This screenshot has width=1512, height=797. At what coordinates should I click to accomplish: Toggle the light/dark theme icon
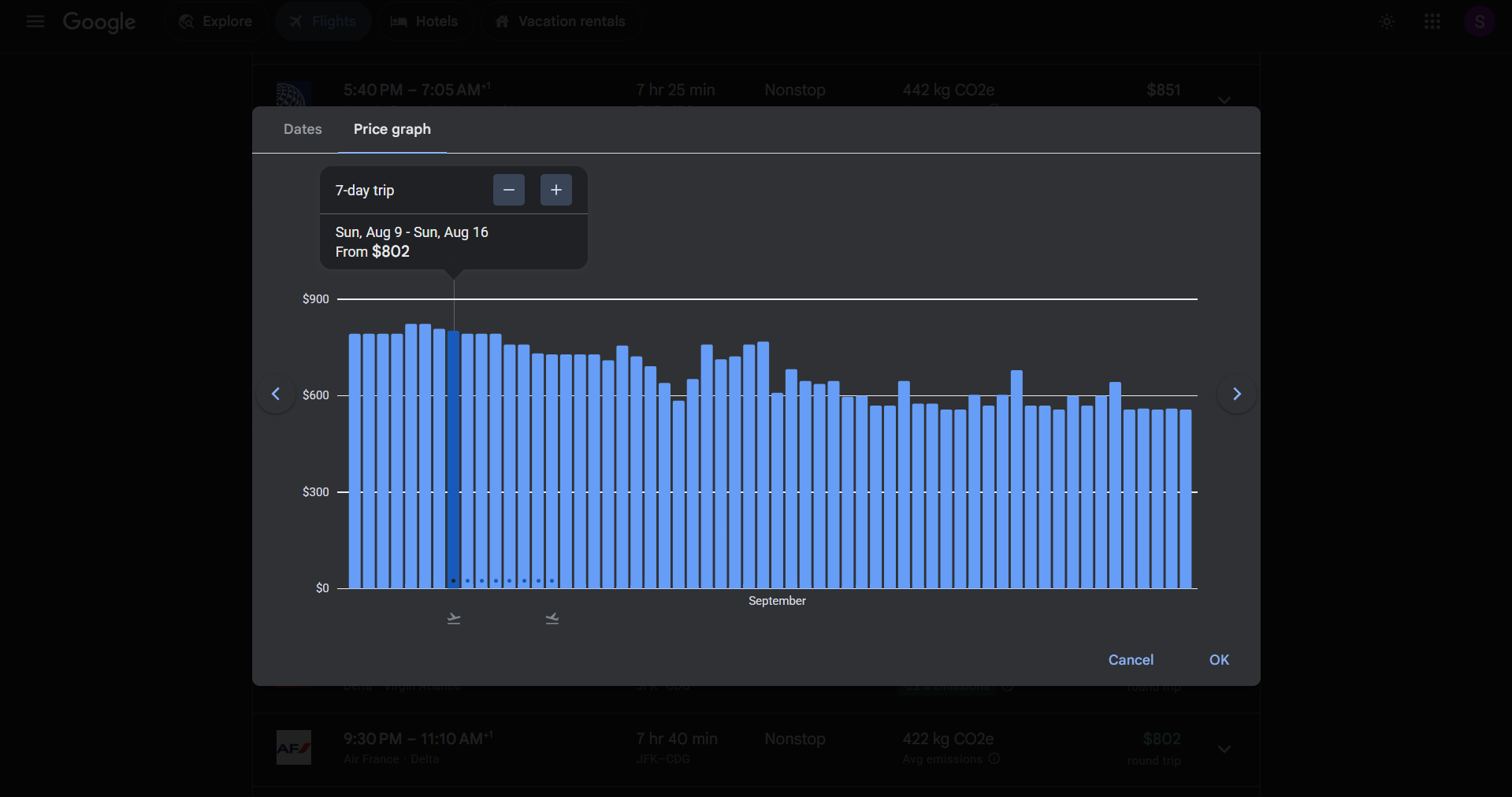(1387, 21)
